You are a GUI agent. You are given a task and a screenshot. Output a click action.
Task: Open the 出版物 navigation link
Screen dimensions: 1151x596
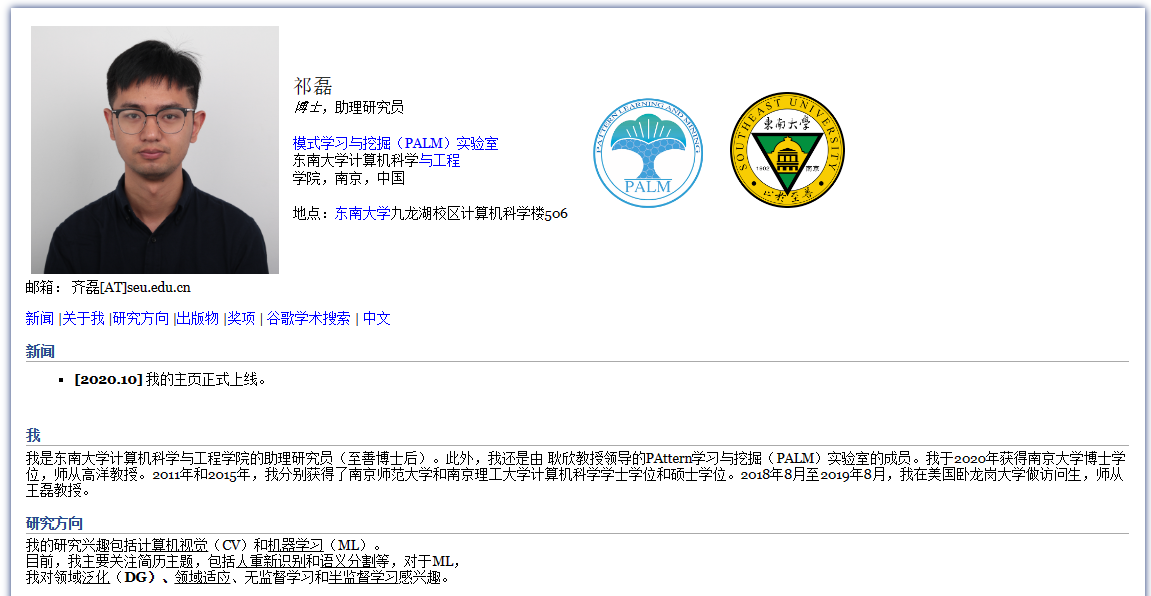[x=197, y=319]
